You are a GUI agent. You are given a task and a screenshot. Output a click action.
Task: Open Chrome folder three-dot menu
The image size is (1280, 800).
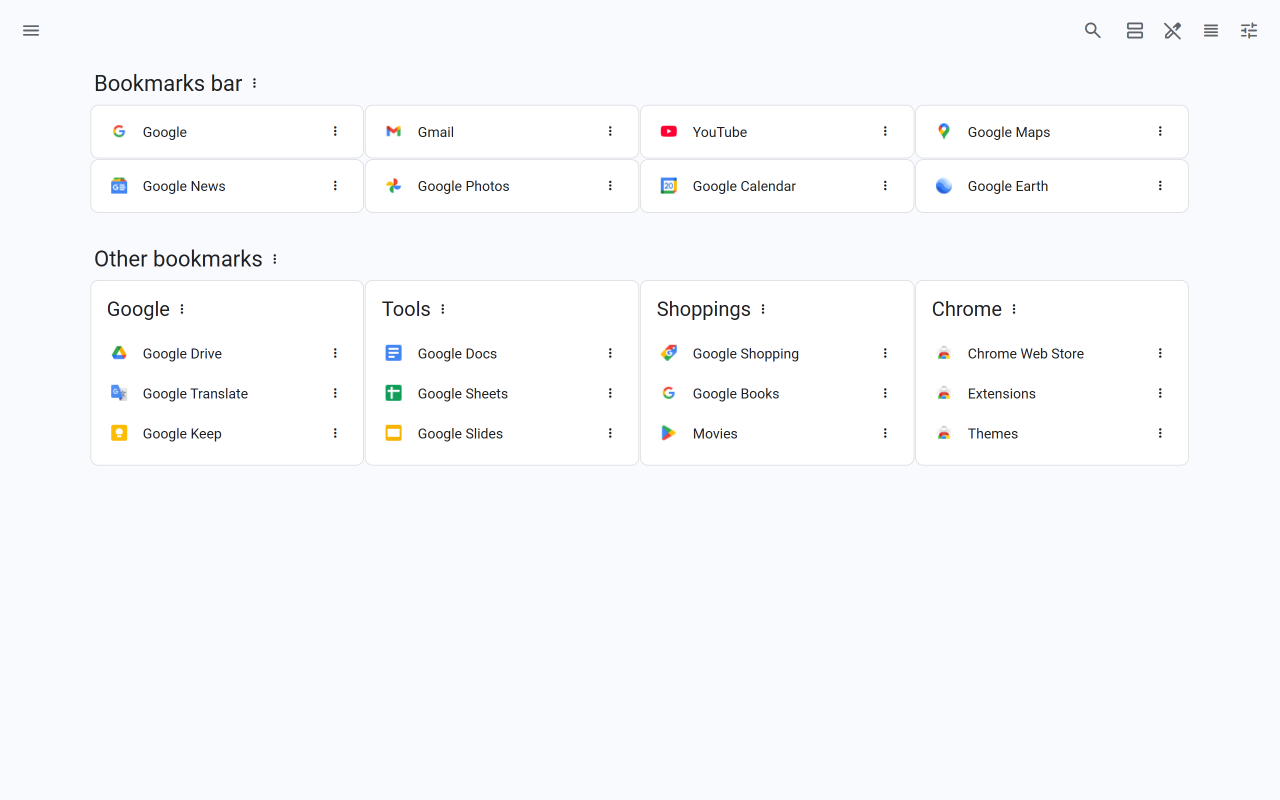click(1014, 309)
